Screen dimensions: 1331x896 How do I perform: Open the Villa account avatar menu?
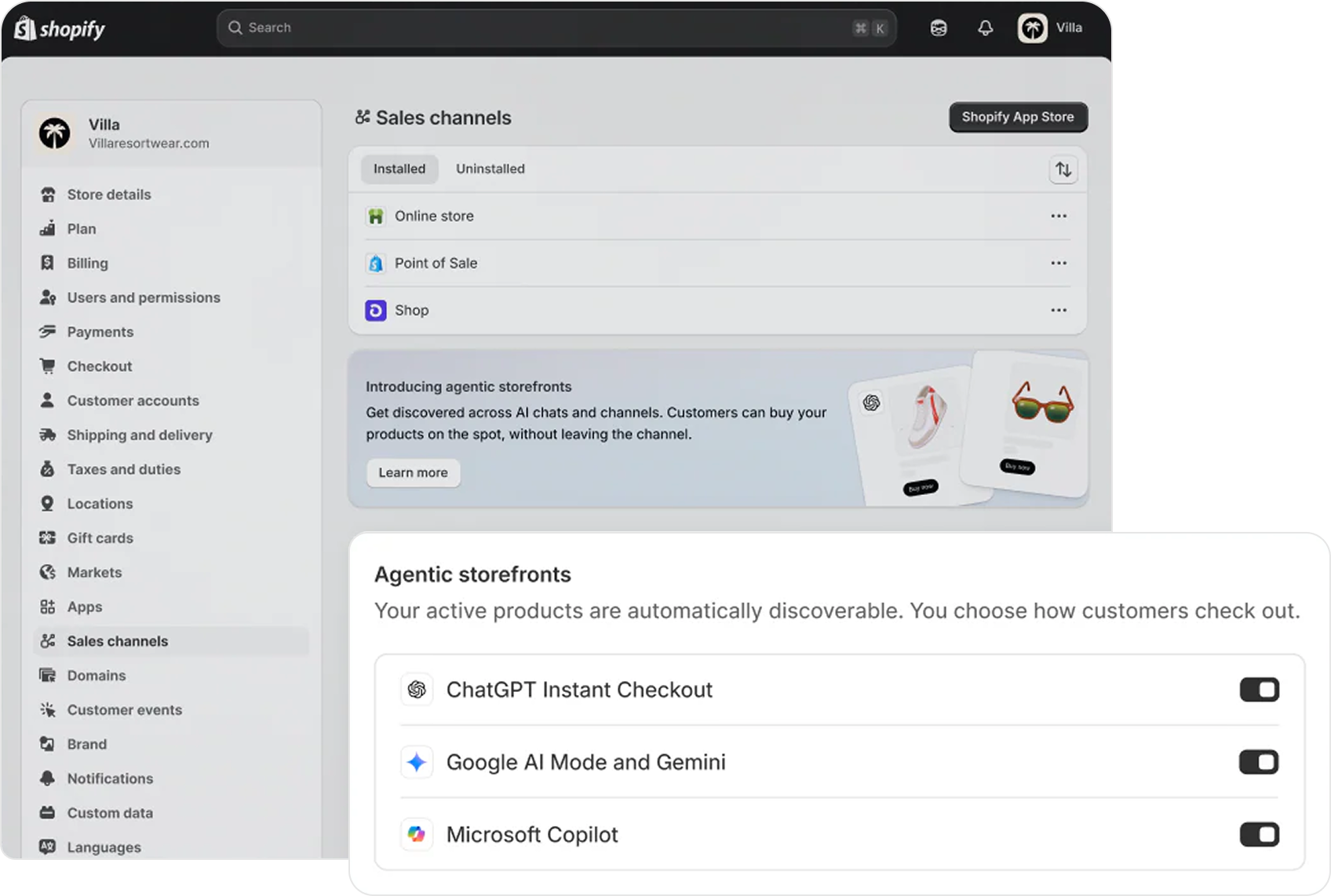point(1033,28)
